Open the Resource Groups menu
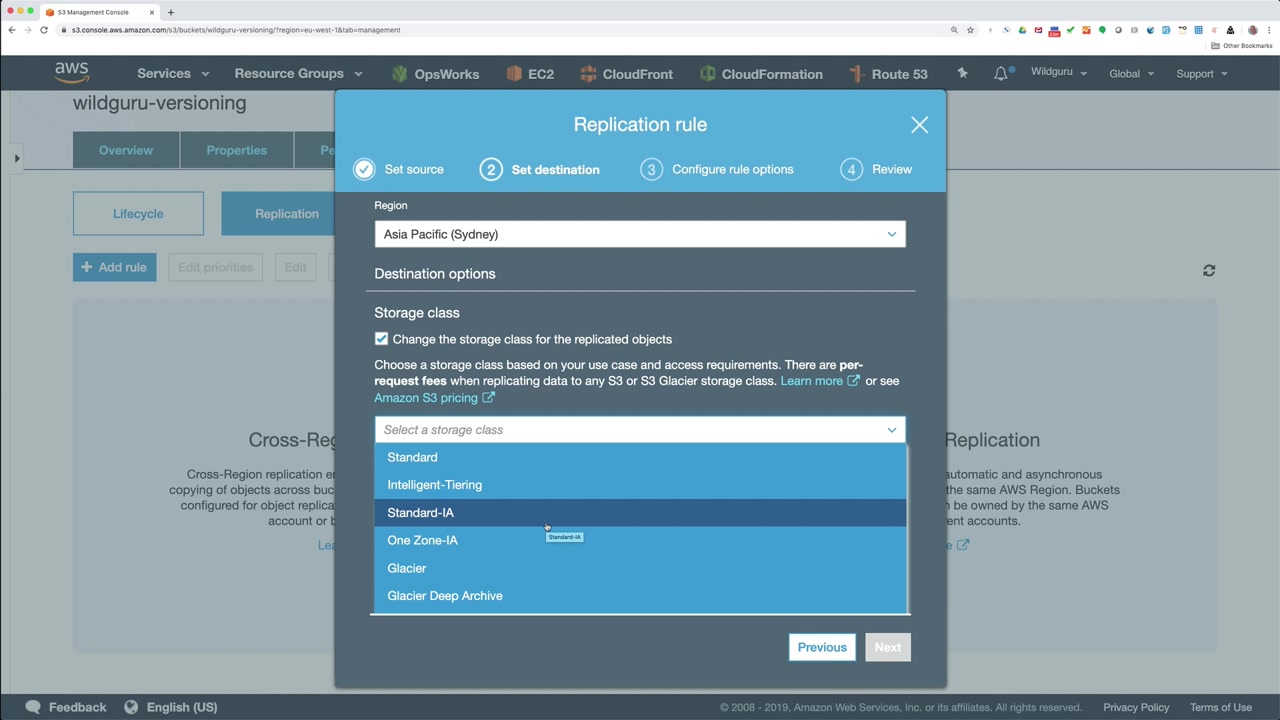 (298, 73)
